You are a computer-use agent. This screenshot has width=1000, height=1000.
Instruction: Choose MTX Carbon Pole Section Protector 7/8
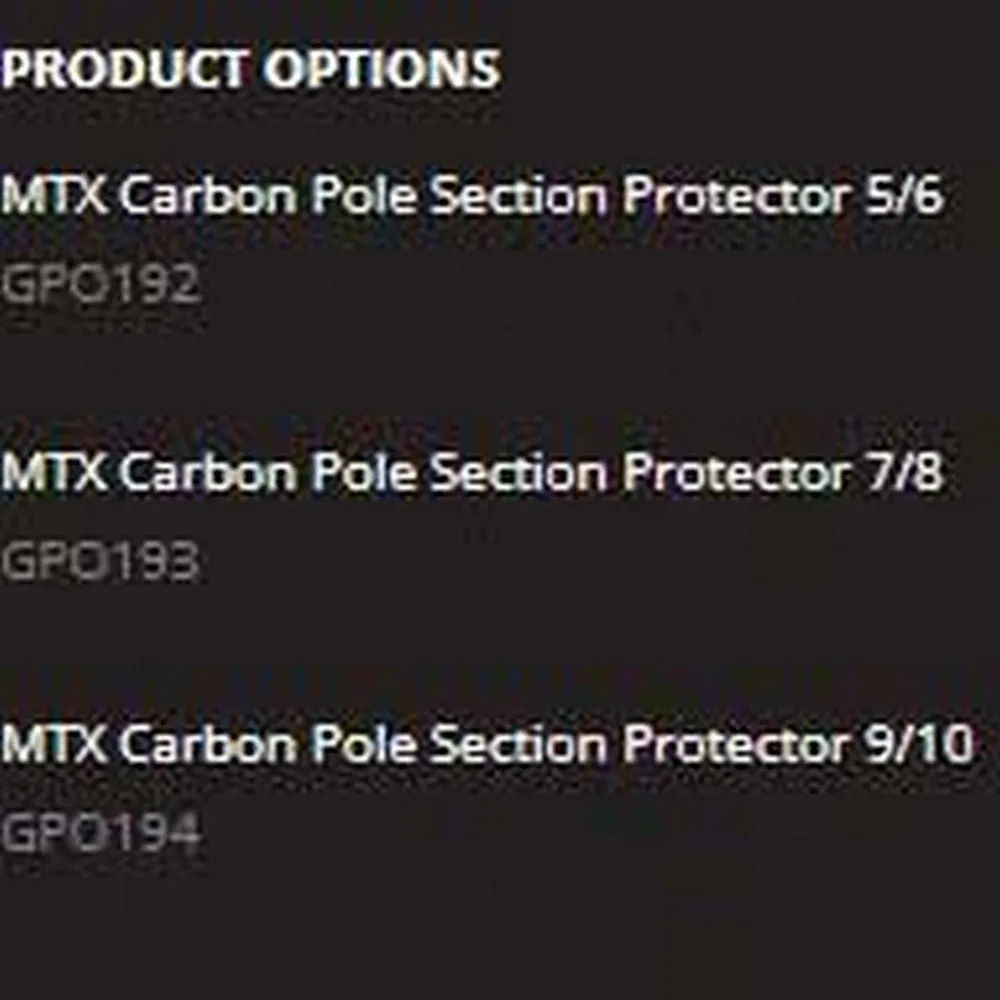[x=472, y=473]
